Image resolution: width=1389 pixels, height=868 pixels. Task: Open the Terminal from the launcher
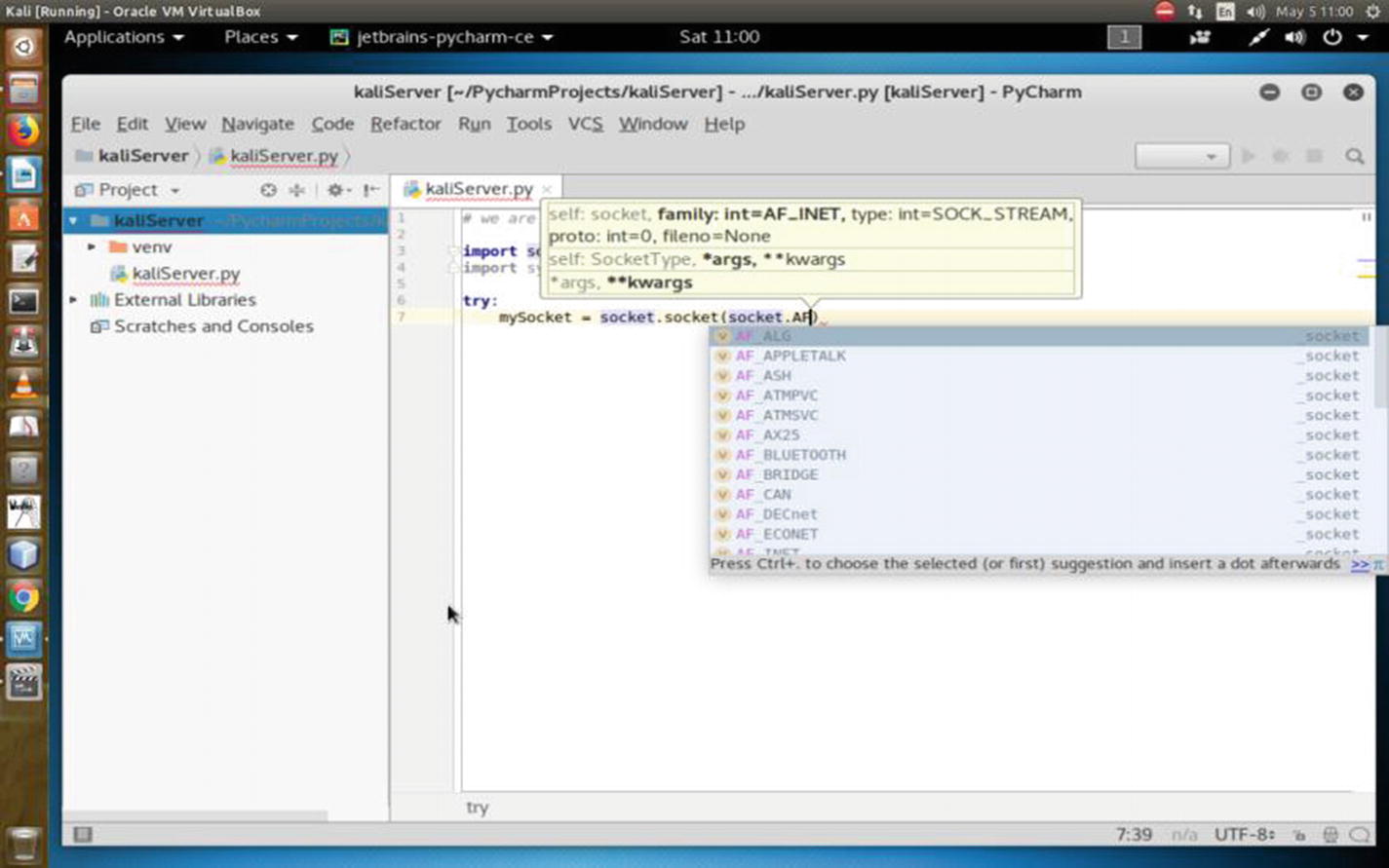(23, 301)
